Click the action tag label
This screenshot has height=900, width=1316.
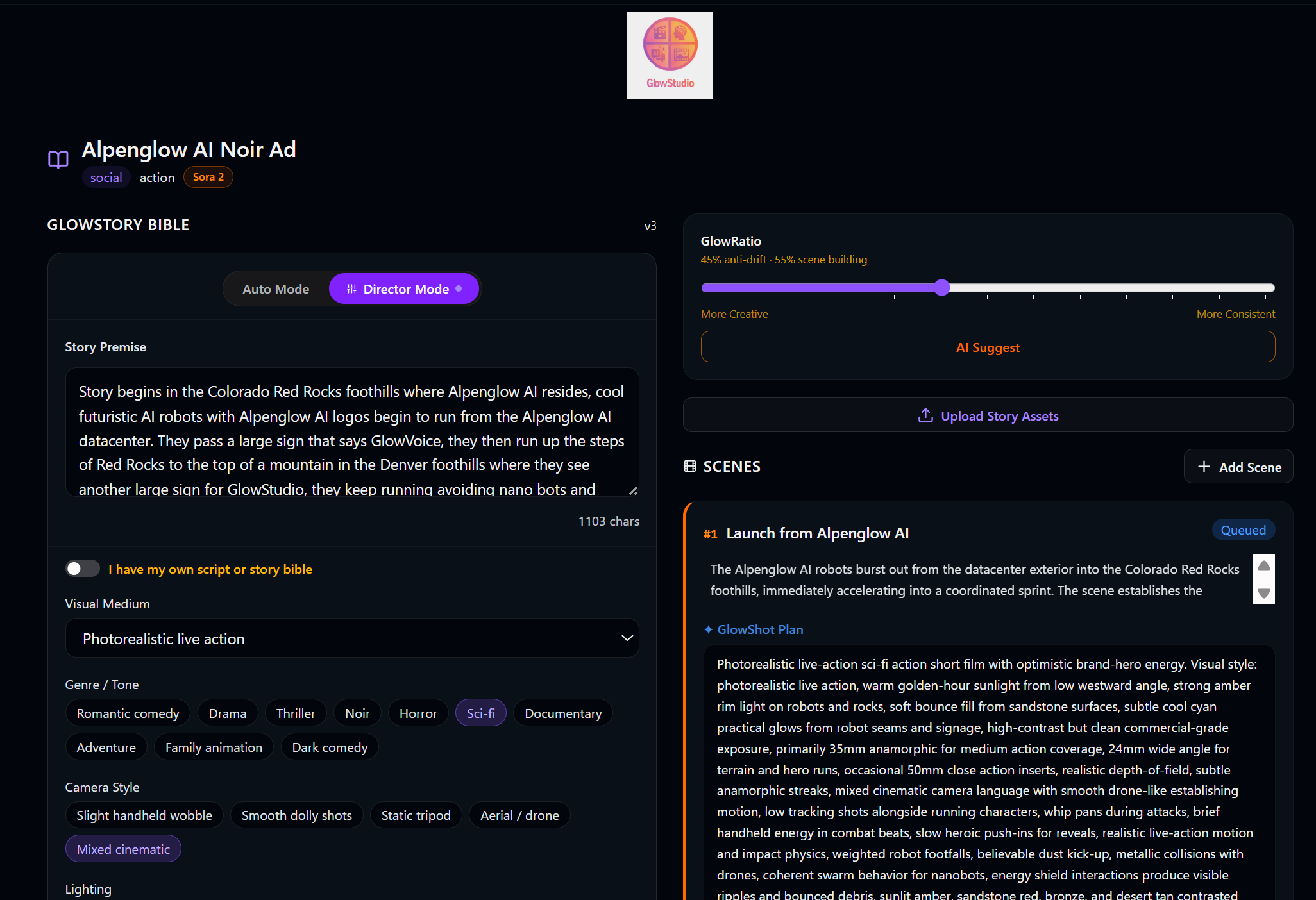pos(157,178)
